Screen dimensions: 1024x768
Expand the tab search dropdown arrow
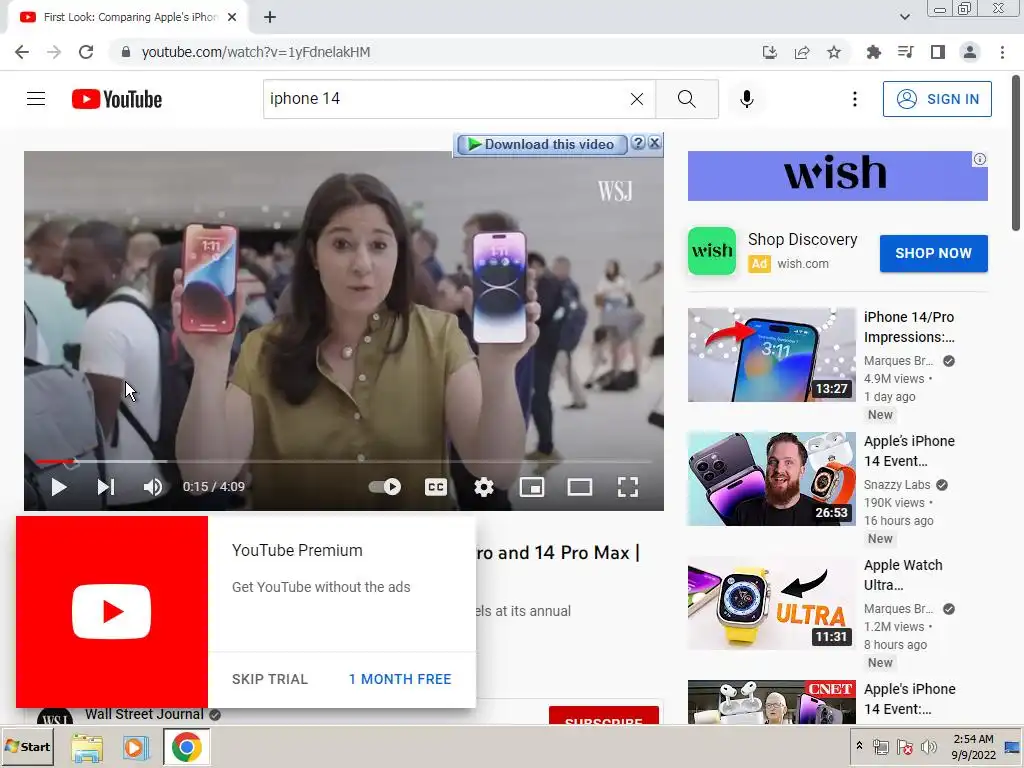pyautogui.click(x=904, y=17)
